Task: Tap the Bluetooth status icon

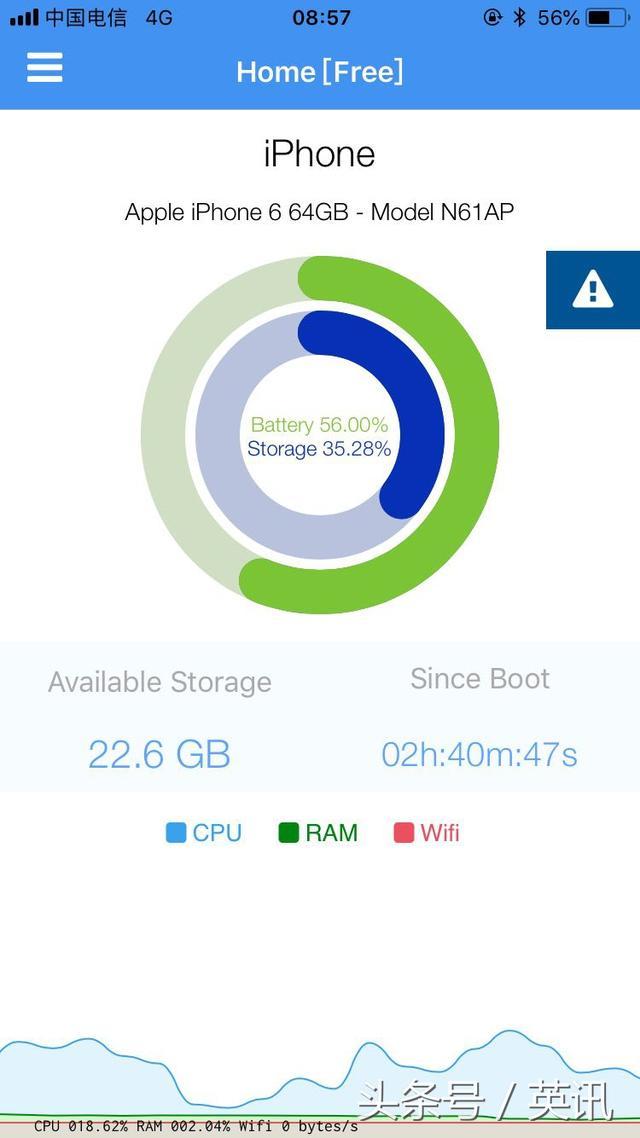Action: [x=519, y=18]
